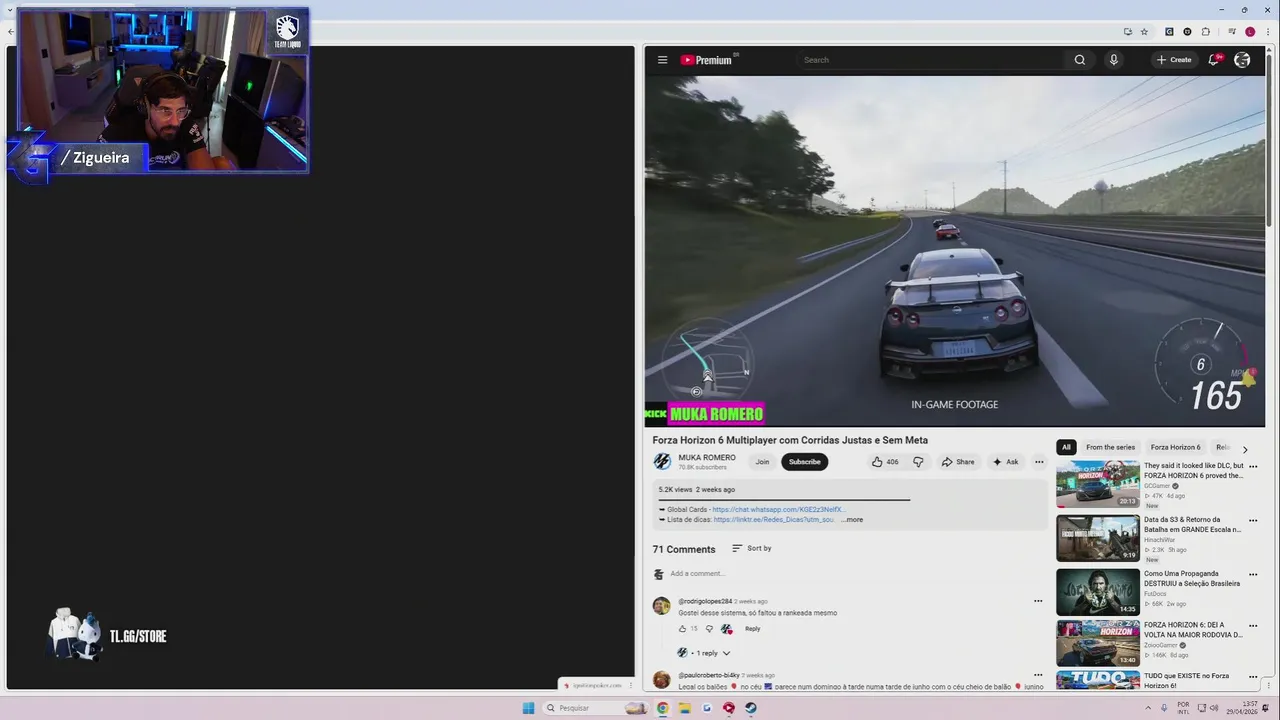Image resolution: width=1280 pixels, height=720 pixels.
Task: Open the linktr.ee Lista de dicas link
Action: point(774,520)
